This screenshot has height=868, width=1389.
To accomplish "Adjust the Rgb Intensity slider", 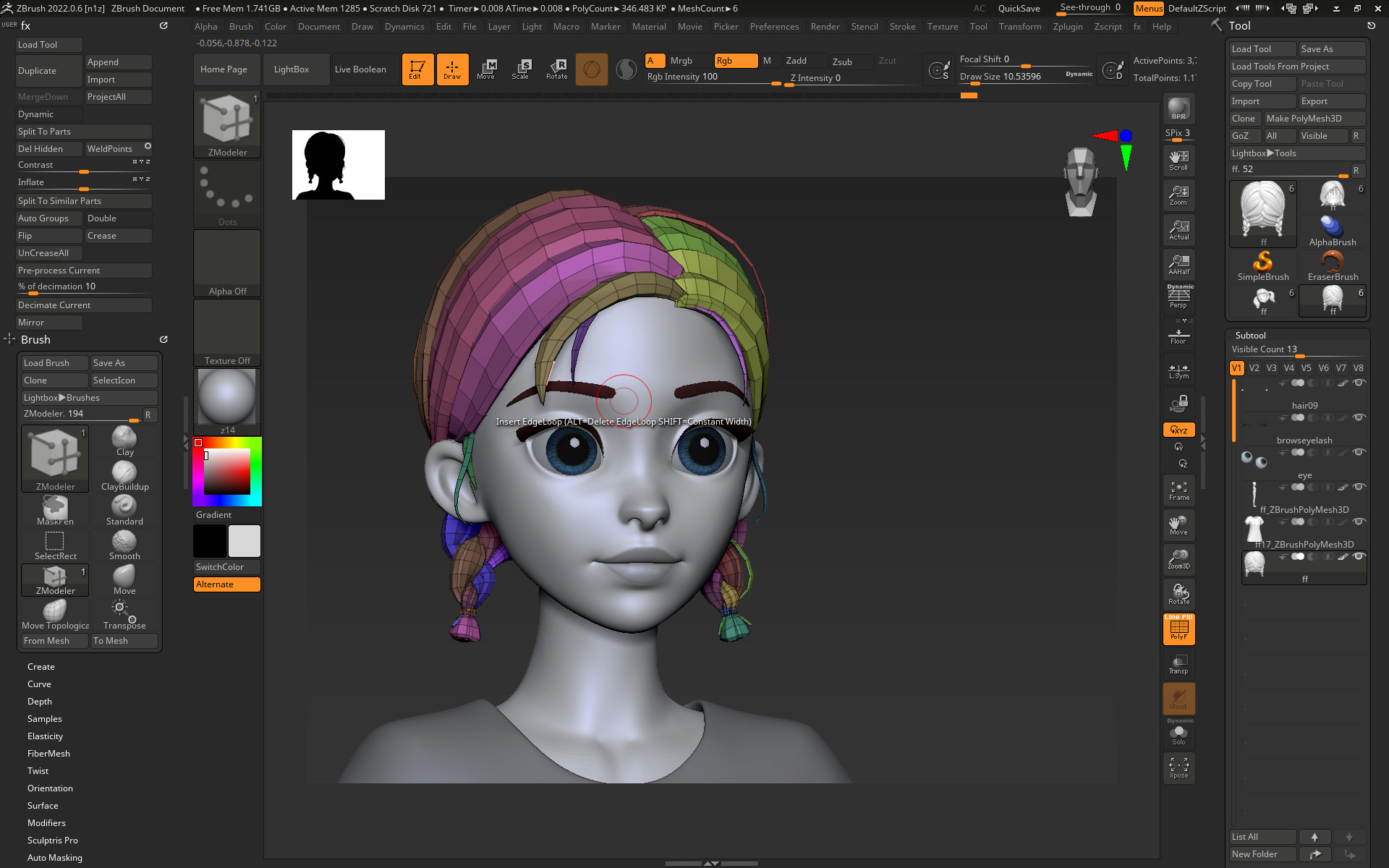I will [x=713, y=77].
